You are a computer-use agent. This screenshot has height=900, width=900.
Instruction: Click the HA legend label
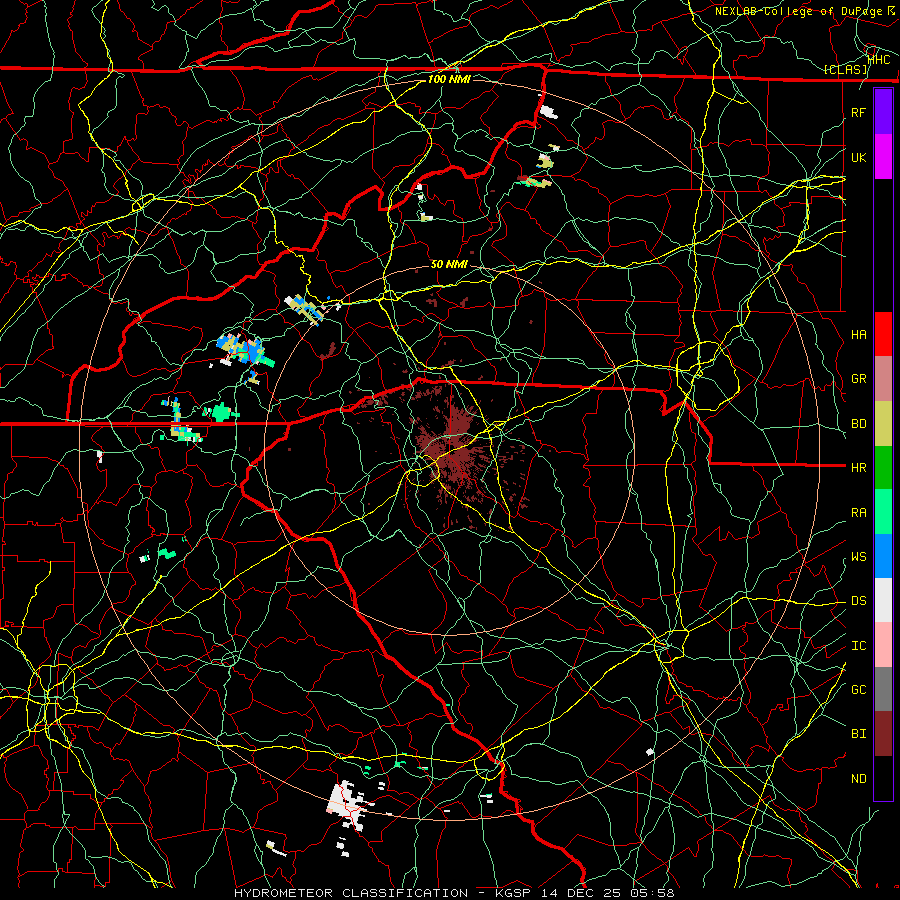point(859,334)
